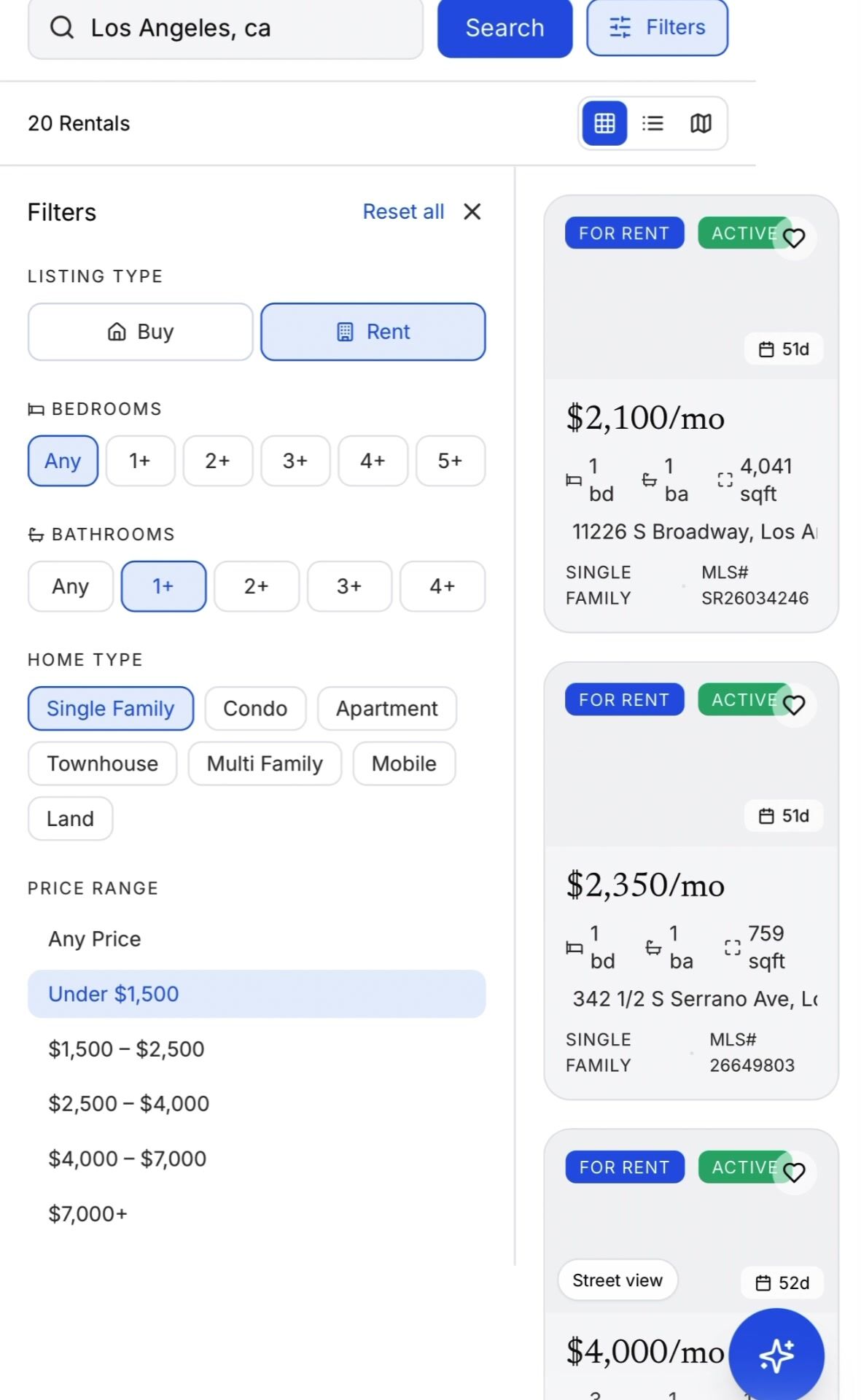Favorite the $2,100/mo listing heart icon
The width and height of the screenshot is (861, 1400).
click(794, 238)
